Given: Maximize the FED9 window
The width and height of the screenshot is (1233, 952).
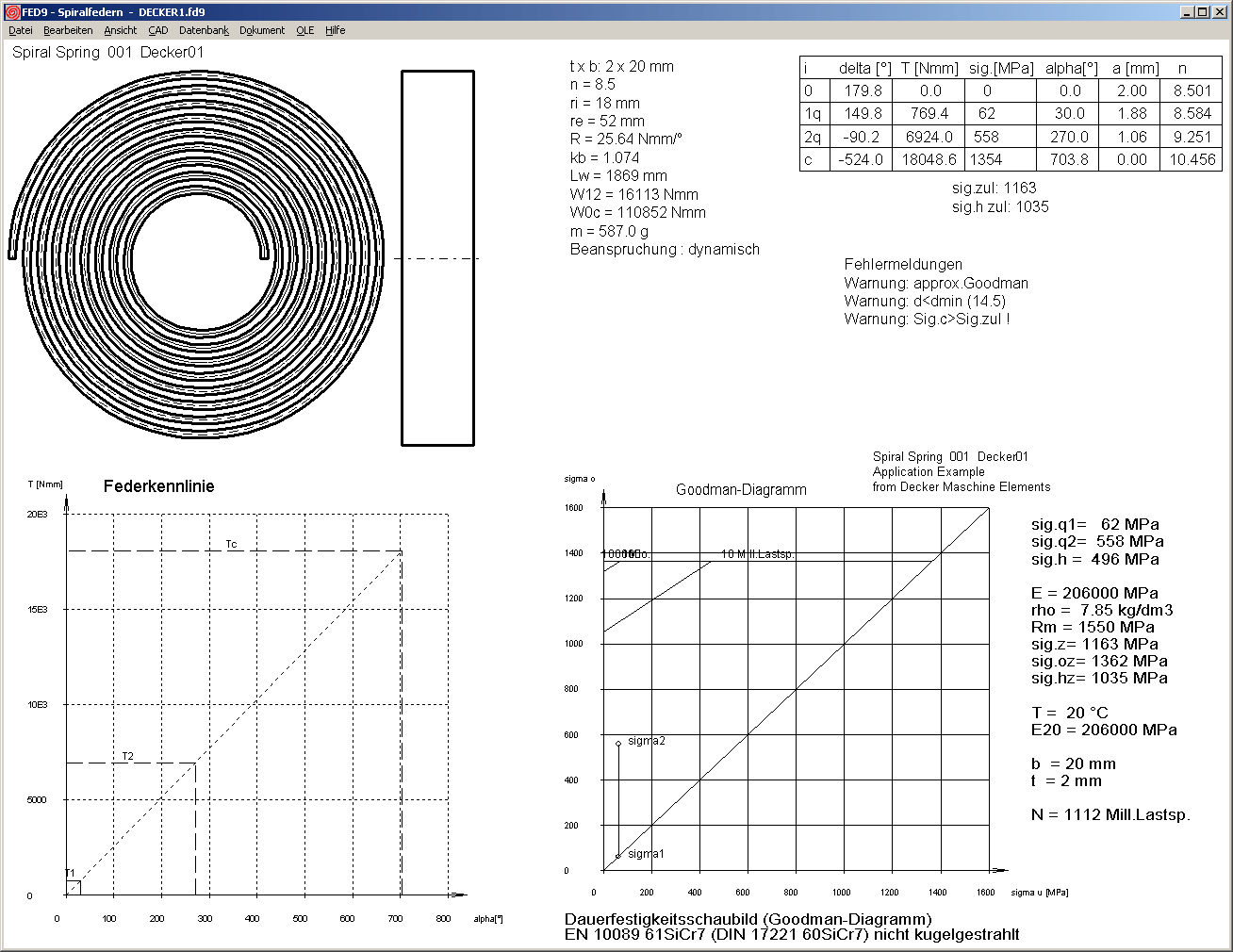Looking at the screenshot, I should coord(1202,11).
